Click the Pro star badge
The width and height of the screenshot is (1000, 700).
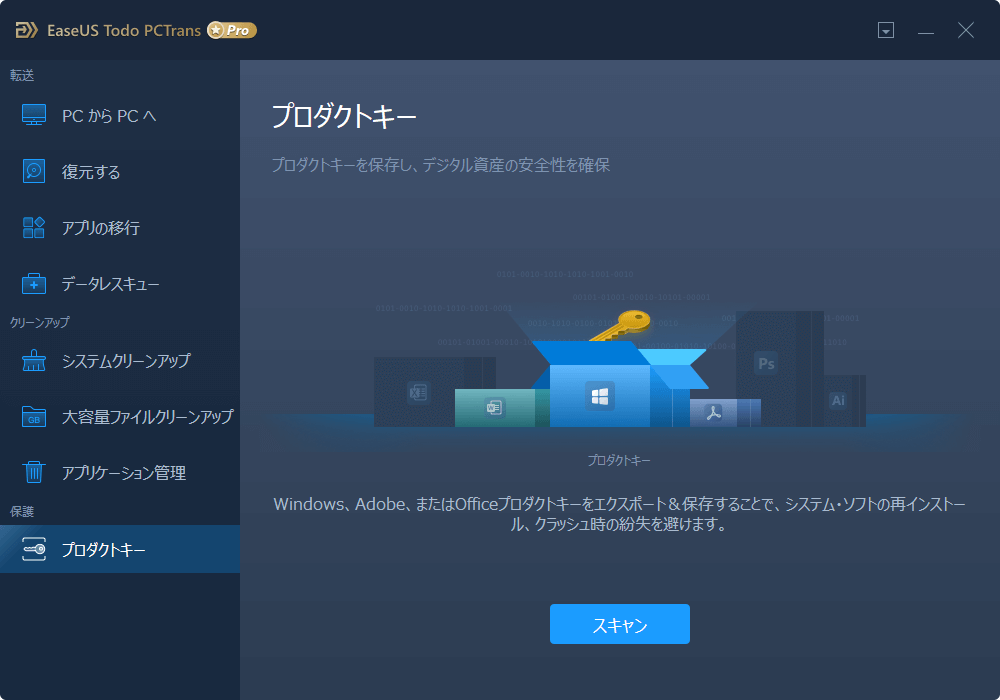click(232, 30)
